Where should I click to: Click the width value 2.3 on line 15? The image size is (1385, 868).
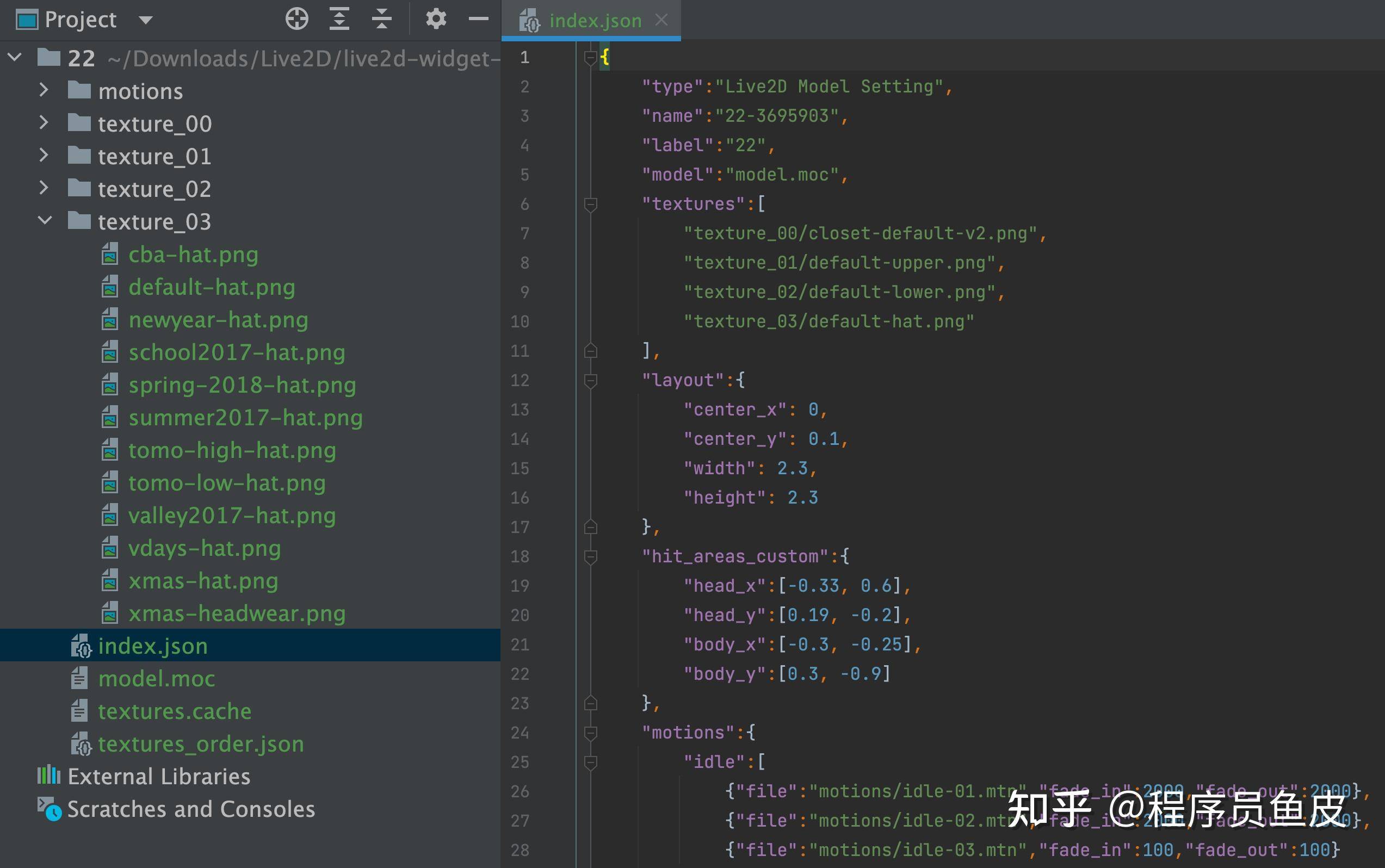tap(793, 468)
